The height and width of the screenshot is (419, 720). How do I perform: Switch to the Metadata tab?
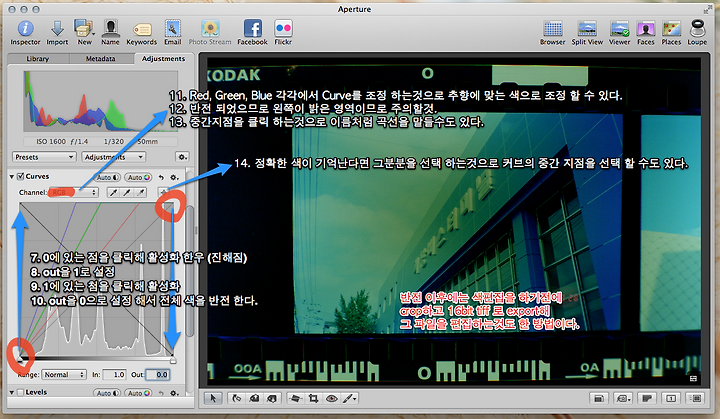101,59
